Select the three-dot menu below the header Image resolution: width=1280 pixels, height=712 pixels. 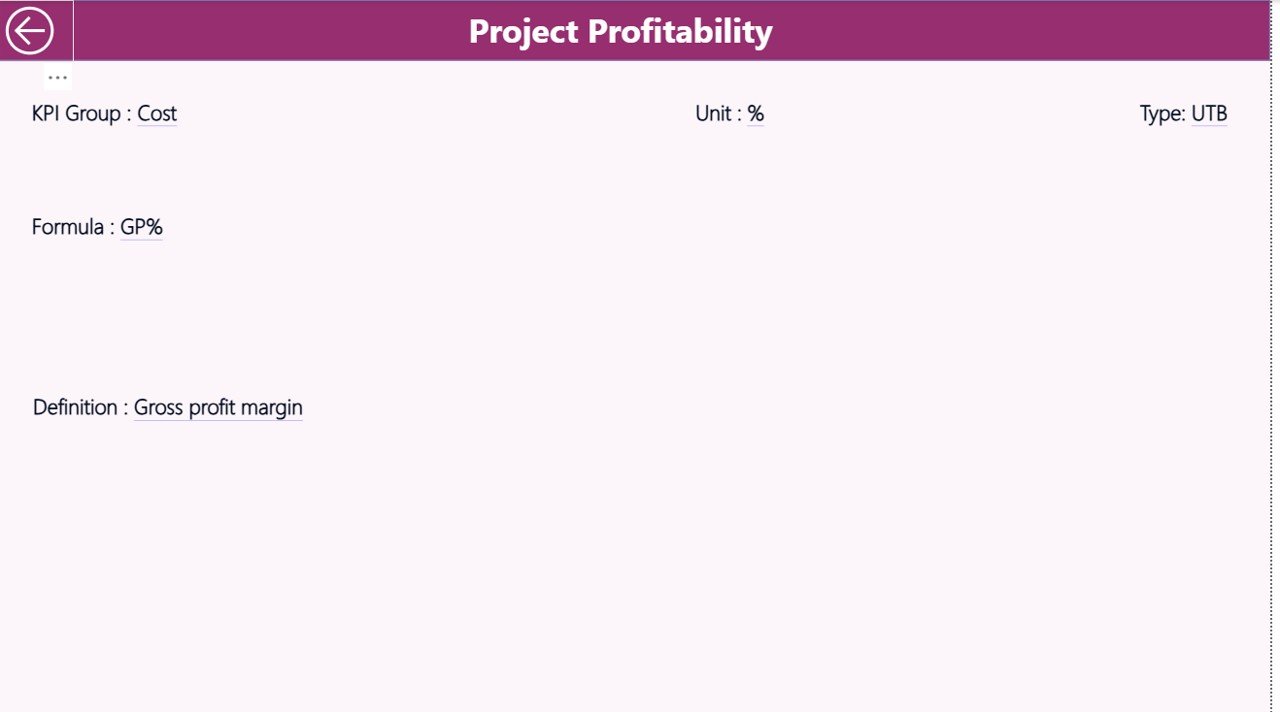[x=57, y=77]
